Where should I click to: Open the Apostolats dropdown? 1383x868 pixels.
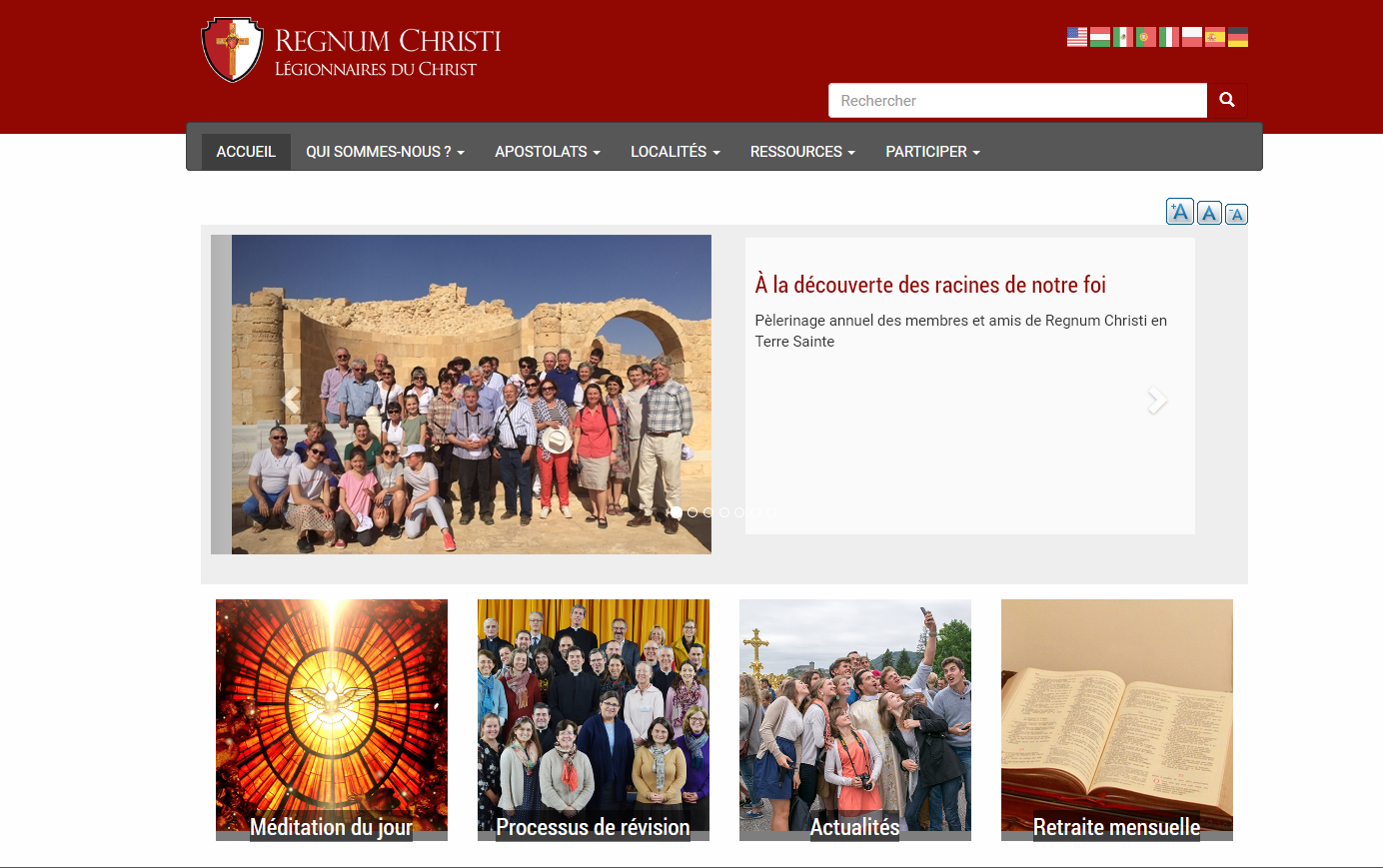pos(548,152)
